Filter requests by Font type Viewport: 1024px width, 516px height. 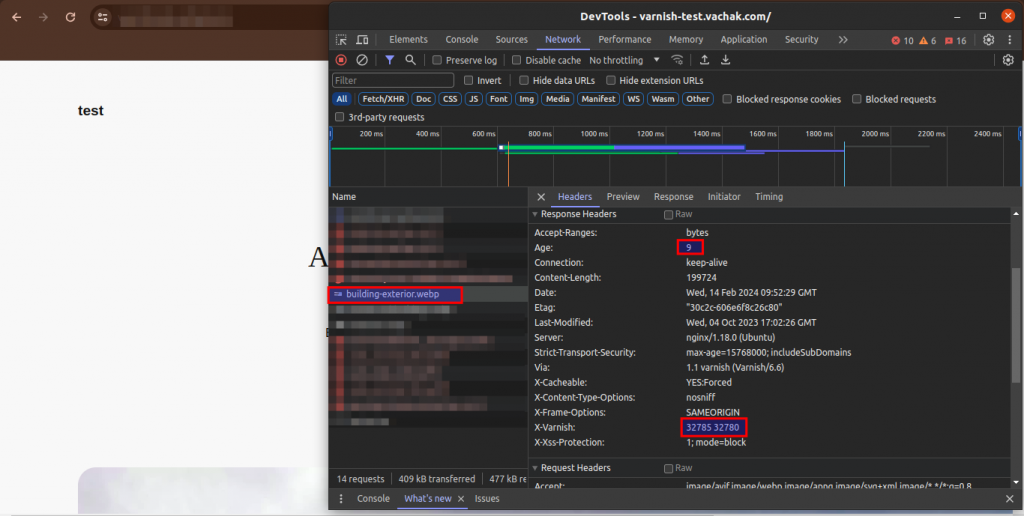(499, 99)
